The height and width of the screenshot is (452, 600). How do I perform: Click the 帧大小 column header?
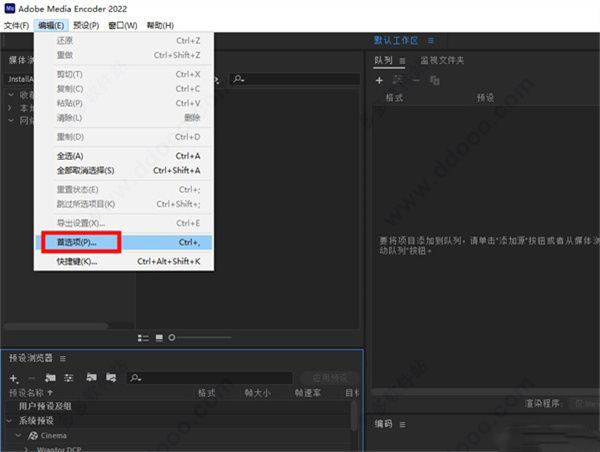[258, 393]
